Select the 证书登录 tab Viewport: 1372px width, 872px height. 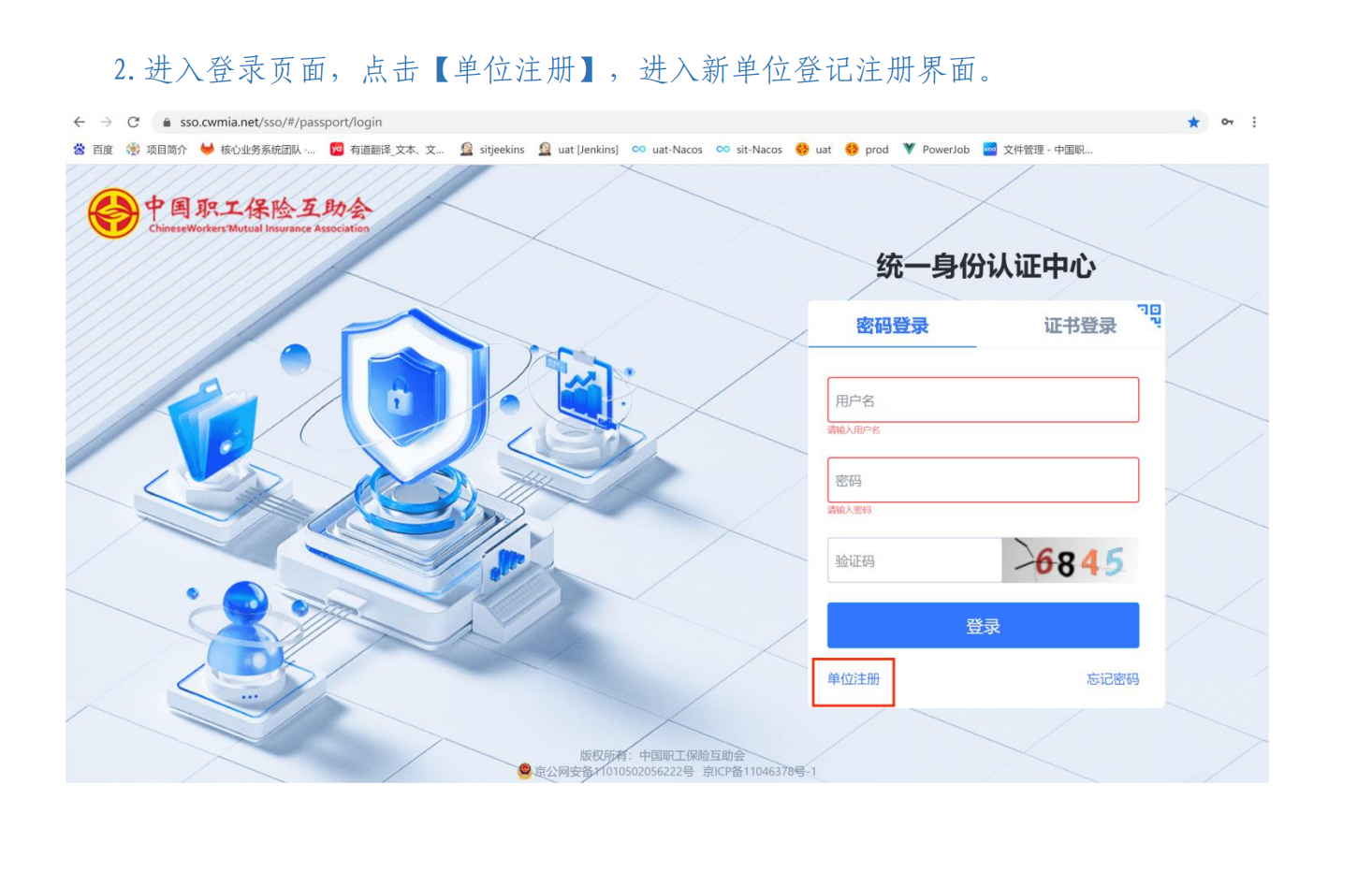pos(1080,326)
